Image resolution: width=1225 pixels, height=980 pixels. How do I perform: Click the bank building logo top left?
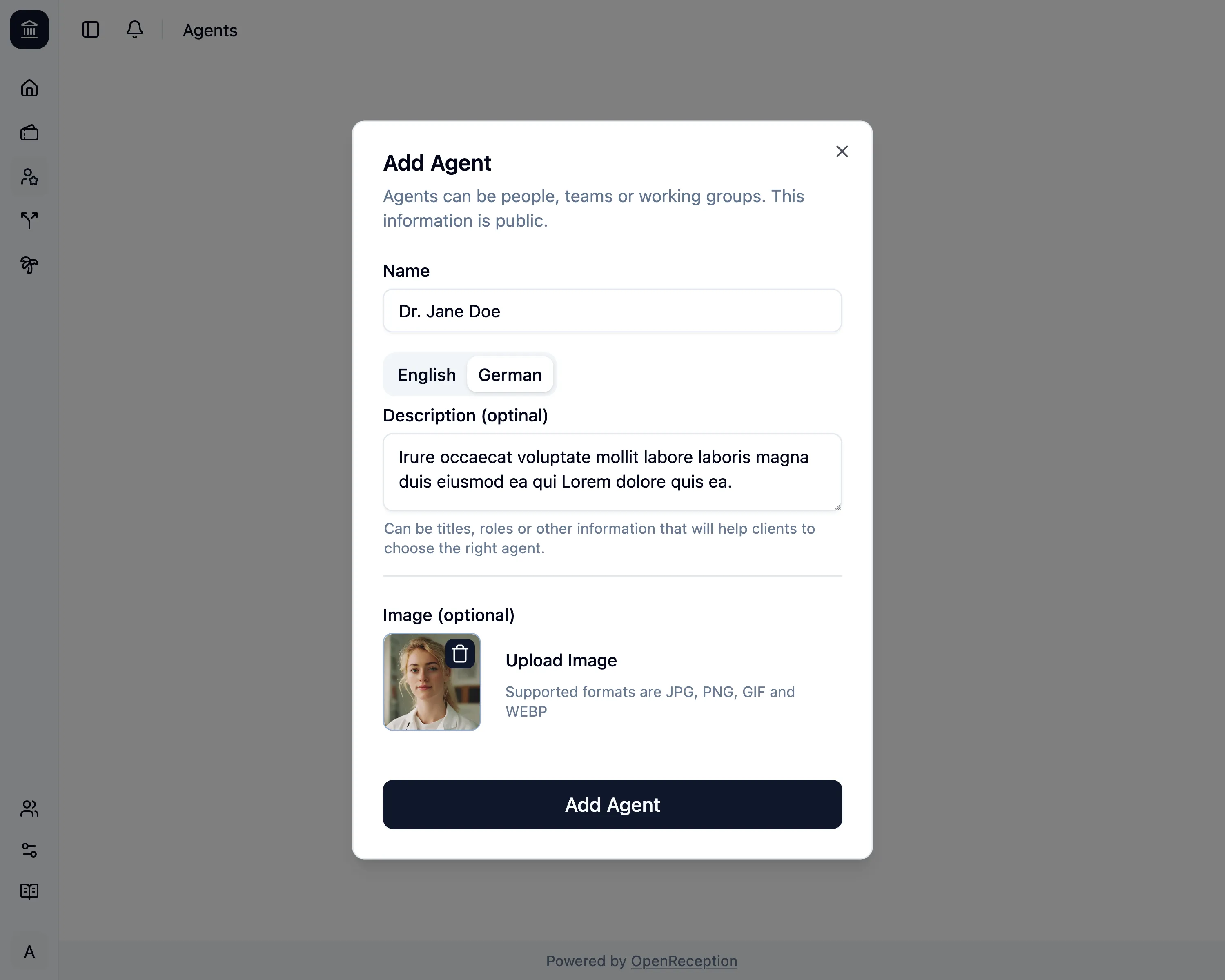[x=29, y=29]
